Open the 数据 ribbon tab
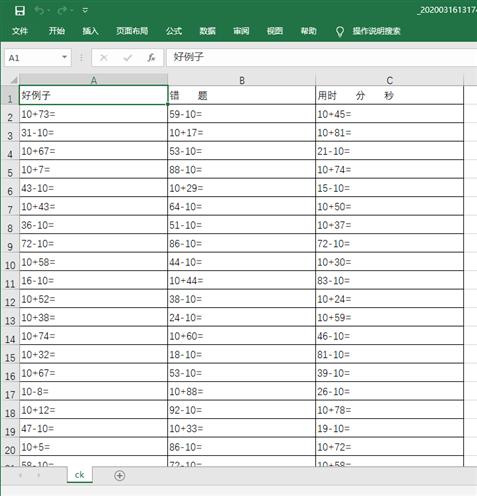This screenshot has width=477, height=496. tap(207, 31)
